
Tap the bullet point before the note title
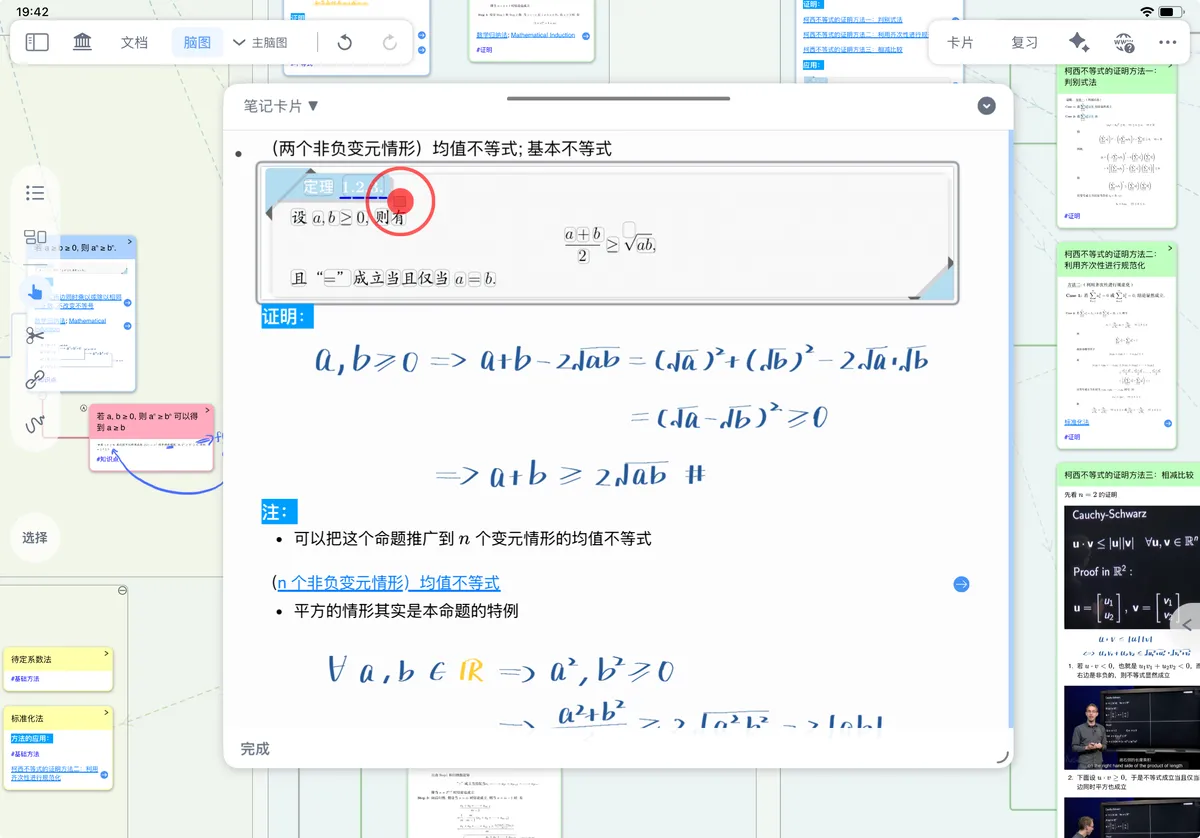(238, 153)
